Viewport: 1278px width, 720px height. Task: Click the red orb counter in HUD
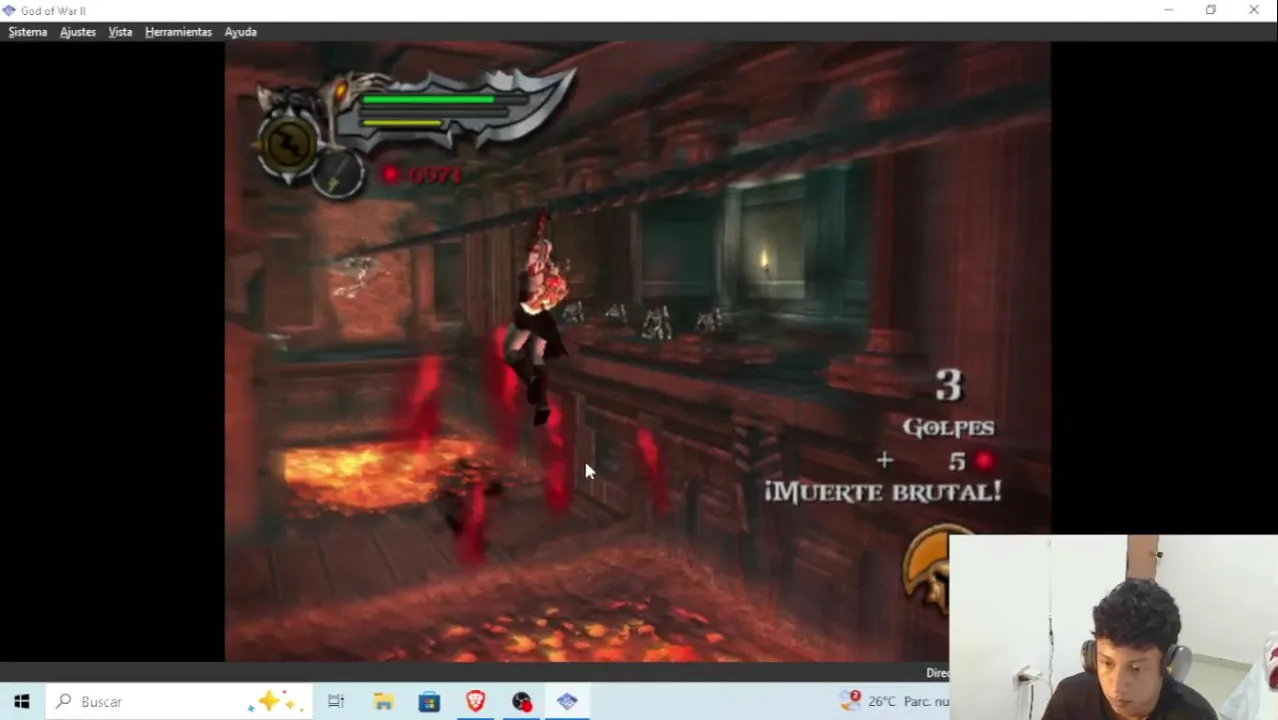click(x=421, y=175)
